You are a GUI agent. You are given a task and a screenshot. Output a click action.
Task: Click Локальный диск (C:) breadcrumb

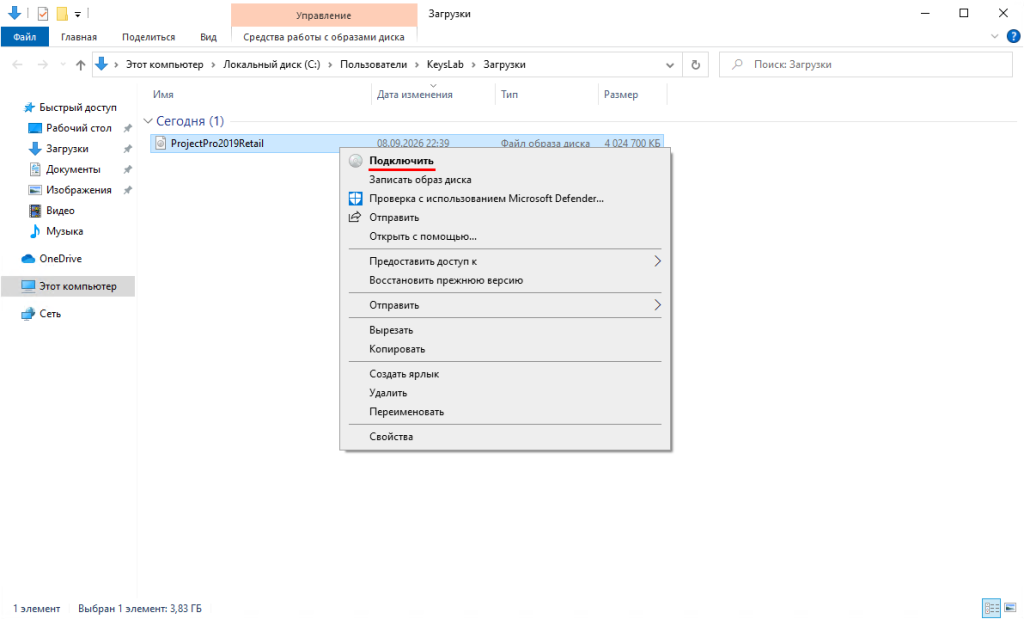[272, 65]
